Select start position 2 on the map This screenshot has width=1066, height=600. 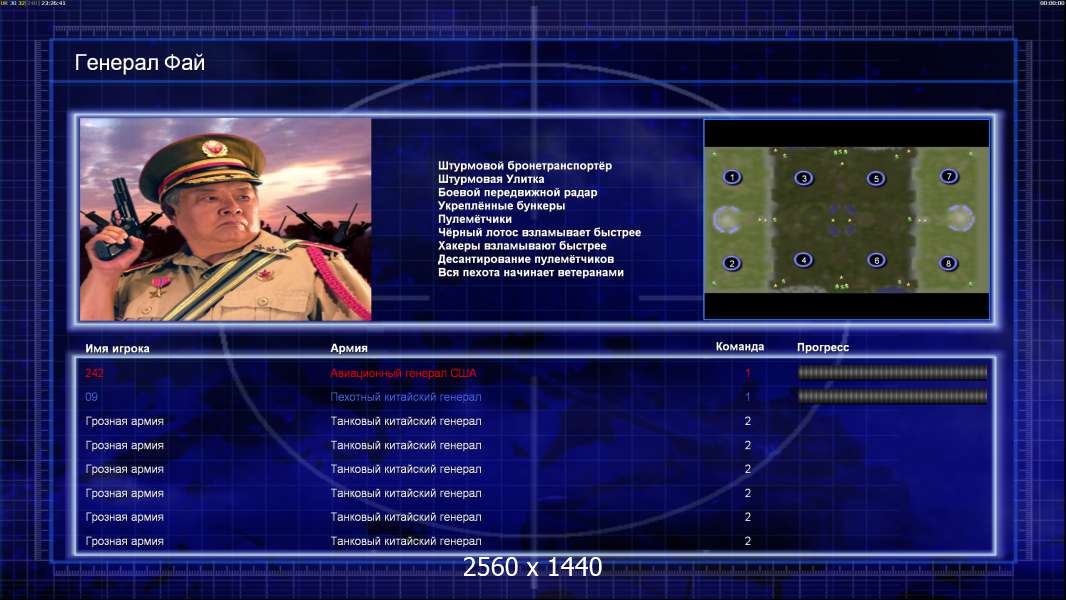(x=732, y=263)
